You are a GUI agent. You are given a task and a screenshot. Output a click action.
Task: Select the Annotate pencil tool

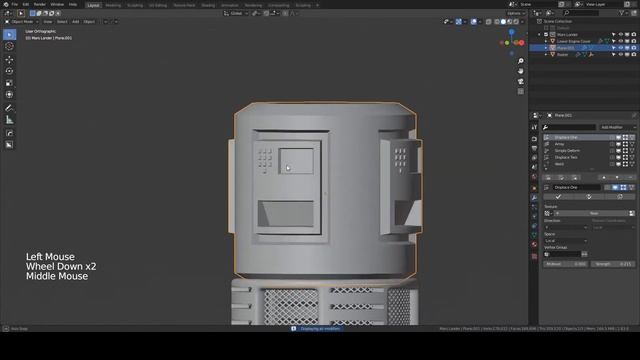[x=9, y=108]
